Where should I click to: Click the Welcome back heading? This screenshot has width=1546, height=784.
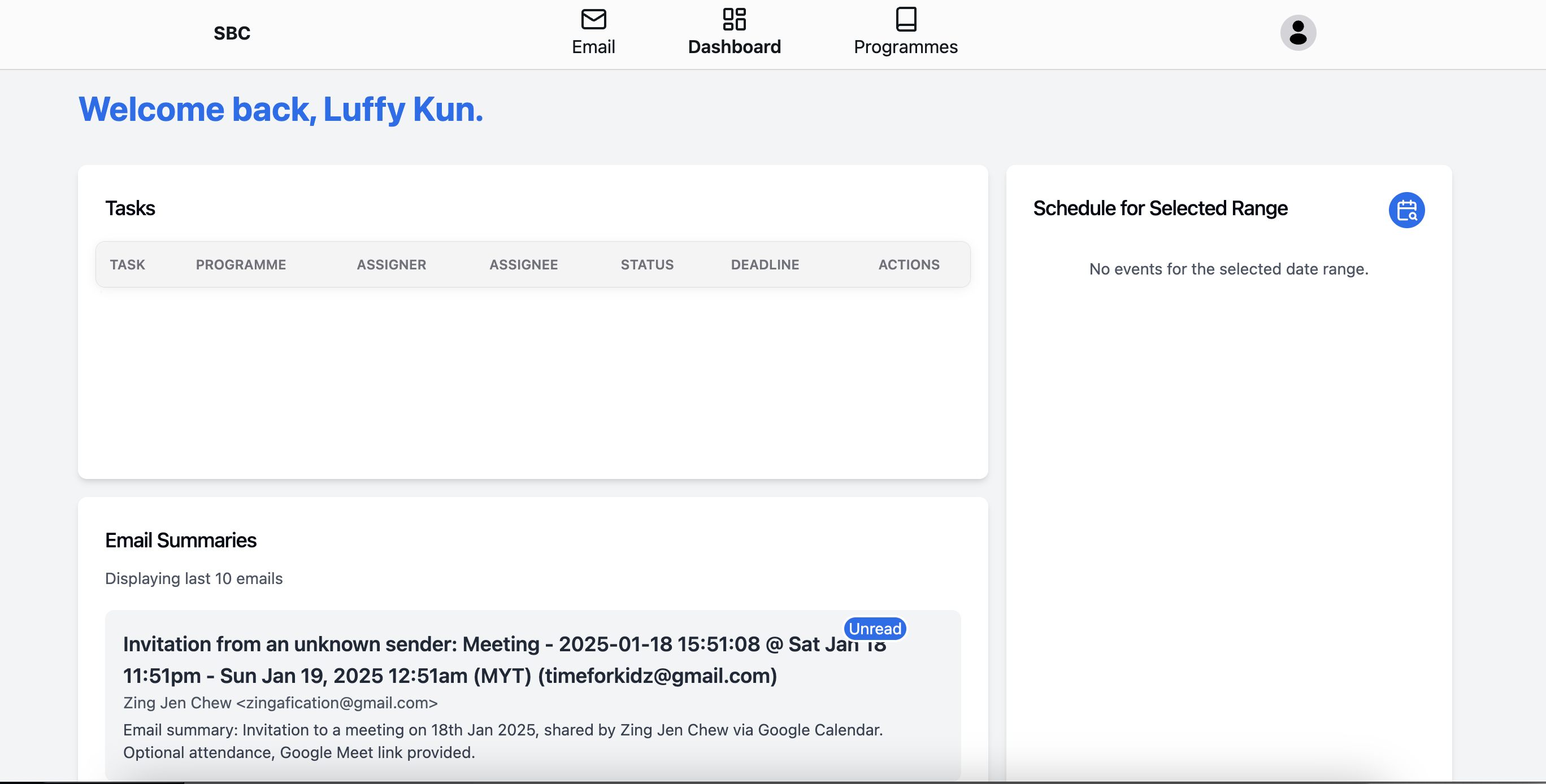(280, 109)
